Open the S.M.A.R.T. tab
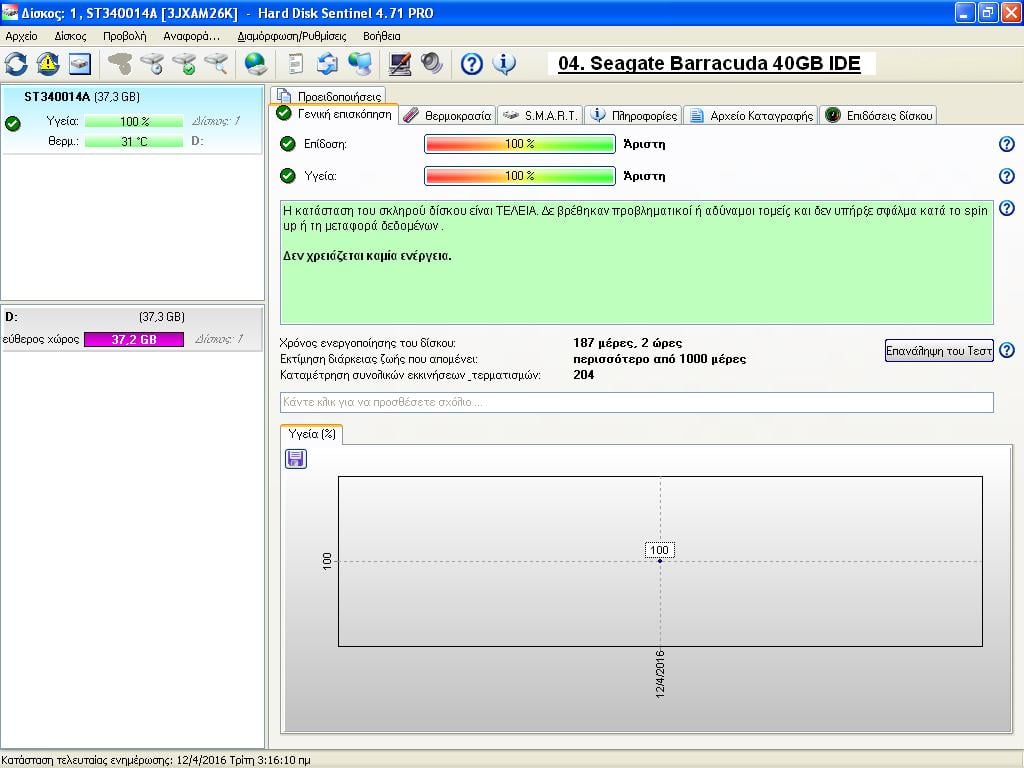Image resolution: width=1024 pixels, height=768 pixels. 540,116
